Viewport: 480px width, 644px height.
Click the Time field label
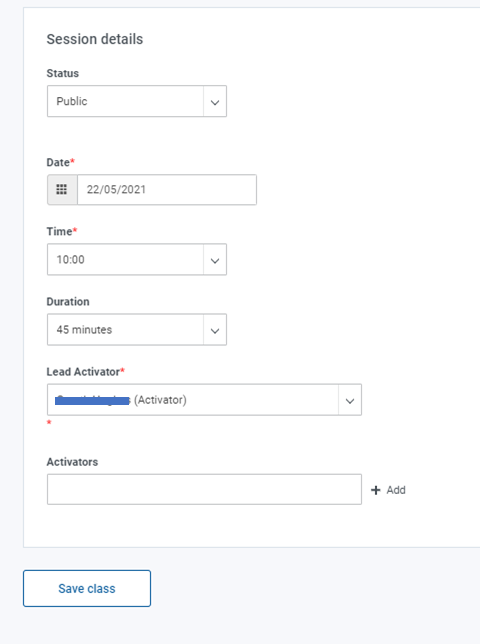[x=59, y=232]
